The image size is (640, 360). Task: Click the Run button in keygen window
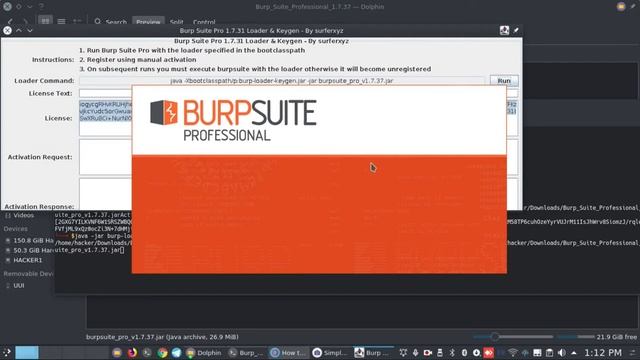[x=504, y=80]
